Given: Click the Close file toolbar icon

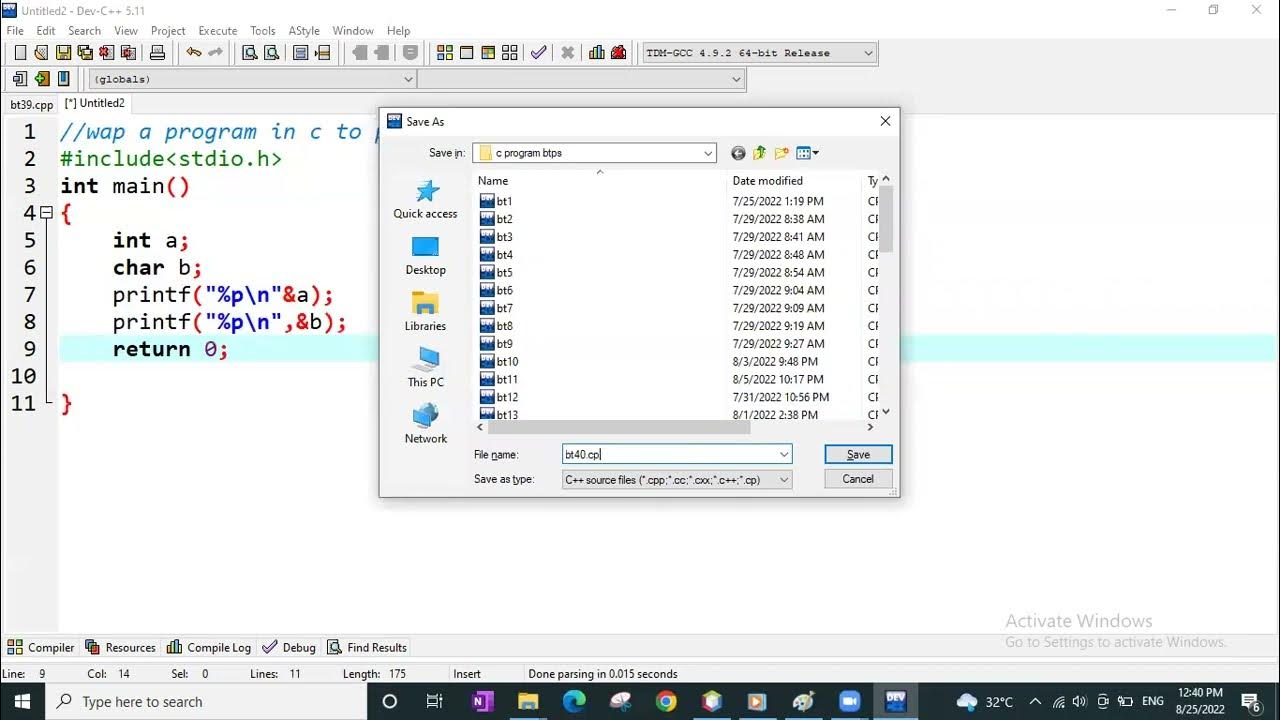Looking at the screenshot, I should pos(106,53).
